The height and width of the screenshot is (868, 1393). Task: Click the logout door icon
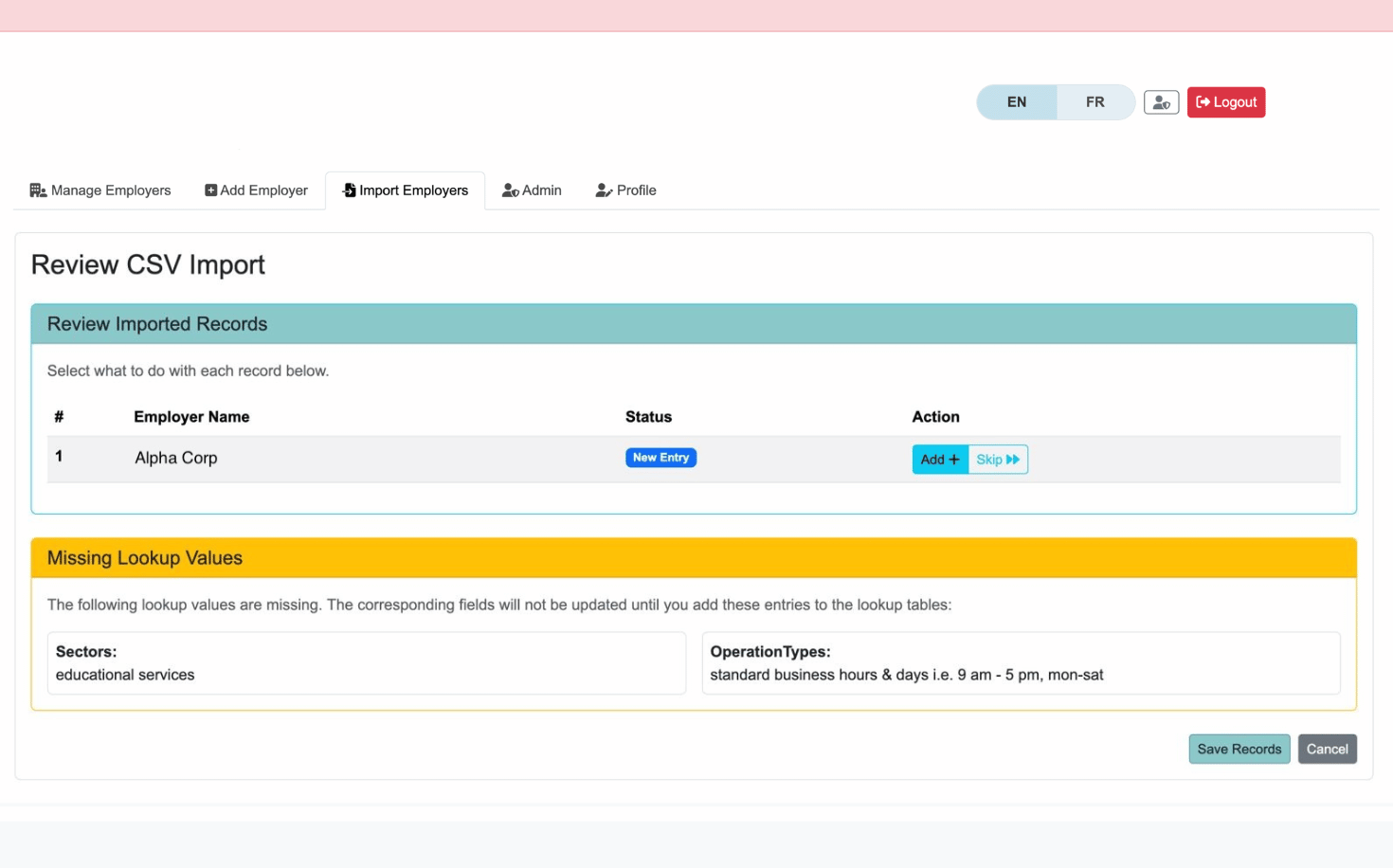tap(1202, 101)
